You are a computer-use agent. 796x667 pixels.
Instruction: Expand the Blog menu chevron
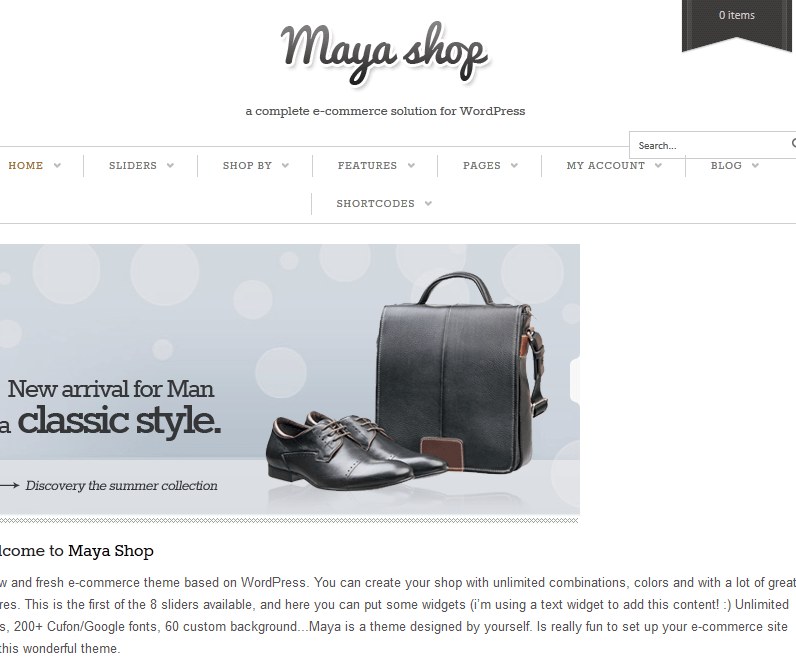click(755, 165)
